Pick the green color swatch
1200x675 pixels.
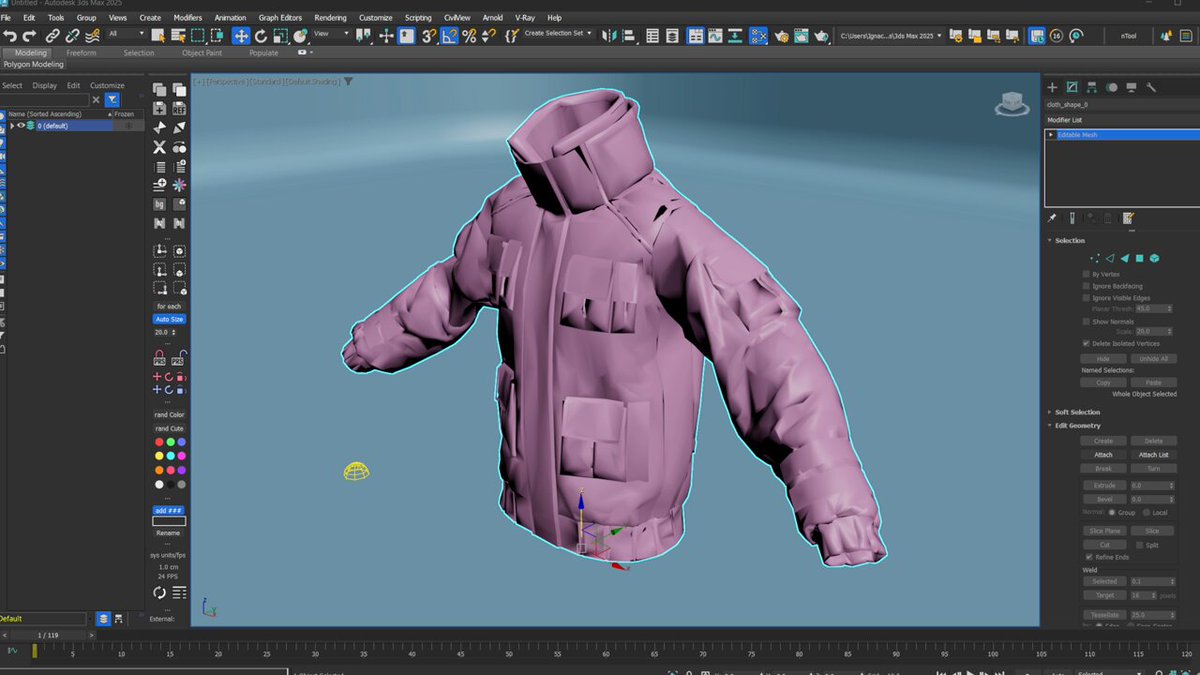pyautogui.click(x=170, y=441)
